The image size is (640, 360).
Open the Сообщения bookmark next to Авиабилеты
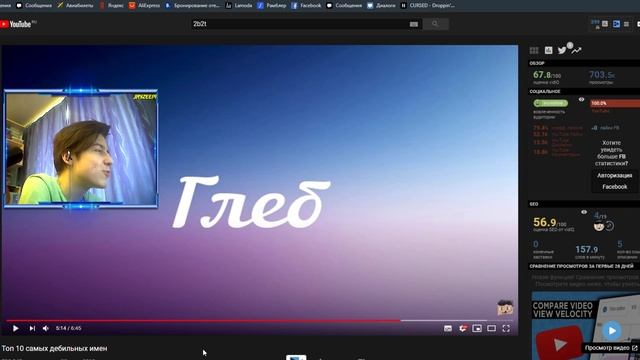point(34,5)
